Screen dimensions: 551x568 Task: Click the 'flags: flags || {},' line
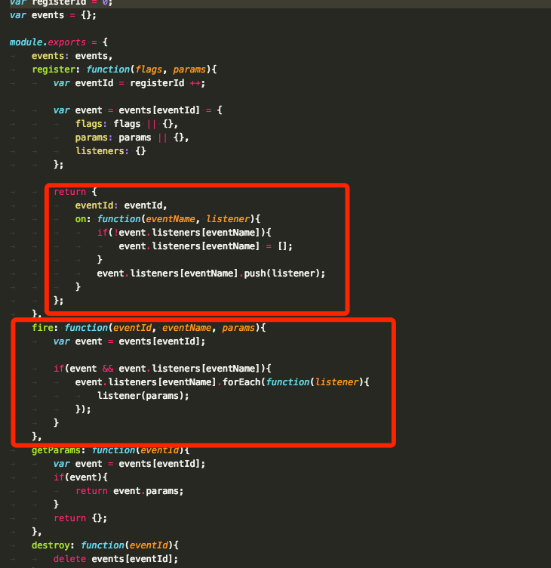pyautogui.click(x=127, y=124)
